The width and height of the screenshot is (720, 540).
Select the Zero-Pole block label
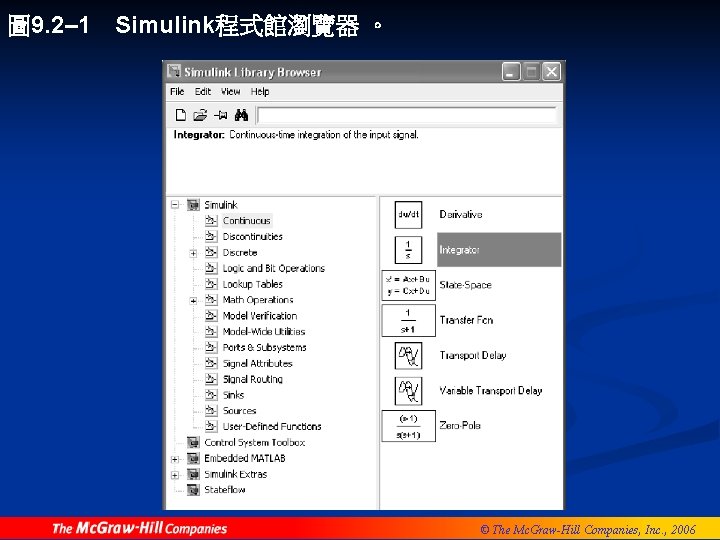[460, 426]
